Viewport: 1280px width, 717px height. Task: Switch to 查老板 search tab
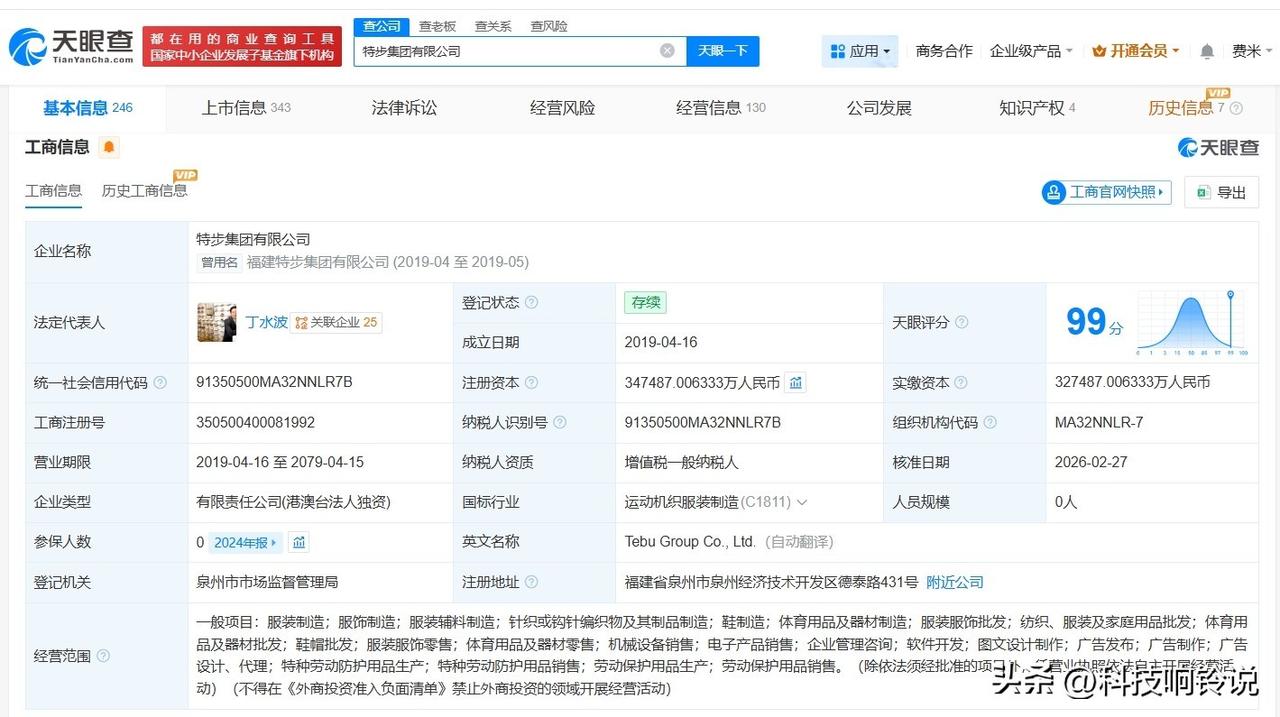click(437, 26)
